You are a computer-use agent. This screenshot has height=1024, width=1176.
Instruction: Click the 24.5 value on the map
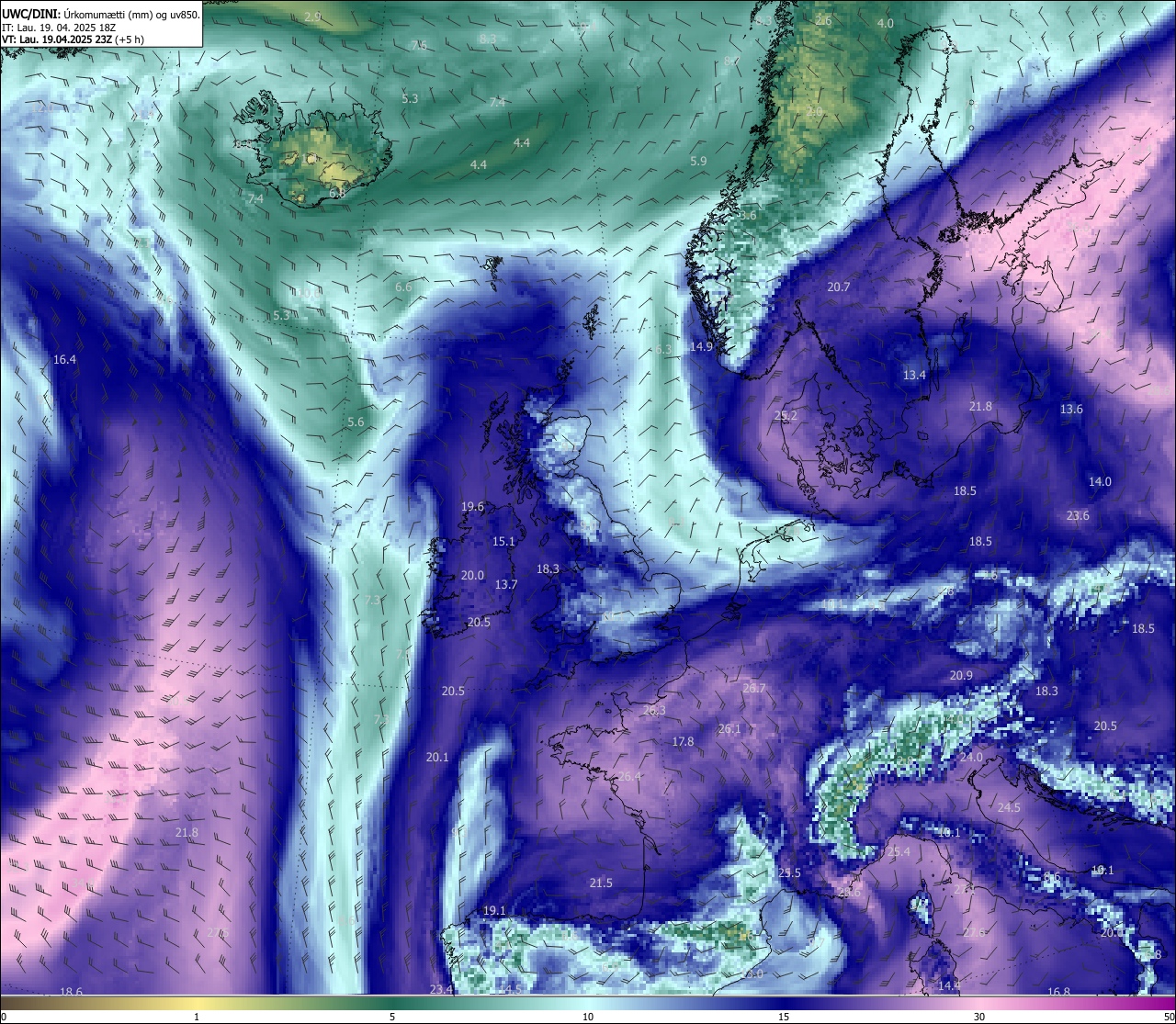click(1009, 808)
